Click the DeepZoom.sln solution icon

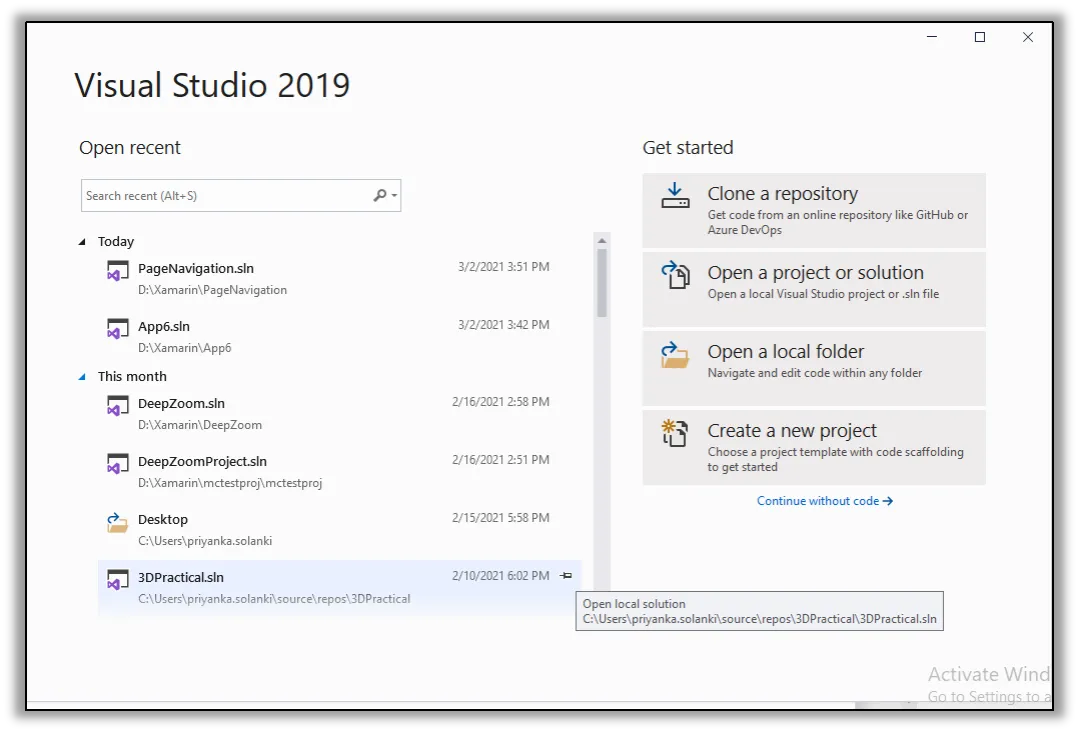[x=118, y=405]
